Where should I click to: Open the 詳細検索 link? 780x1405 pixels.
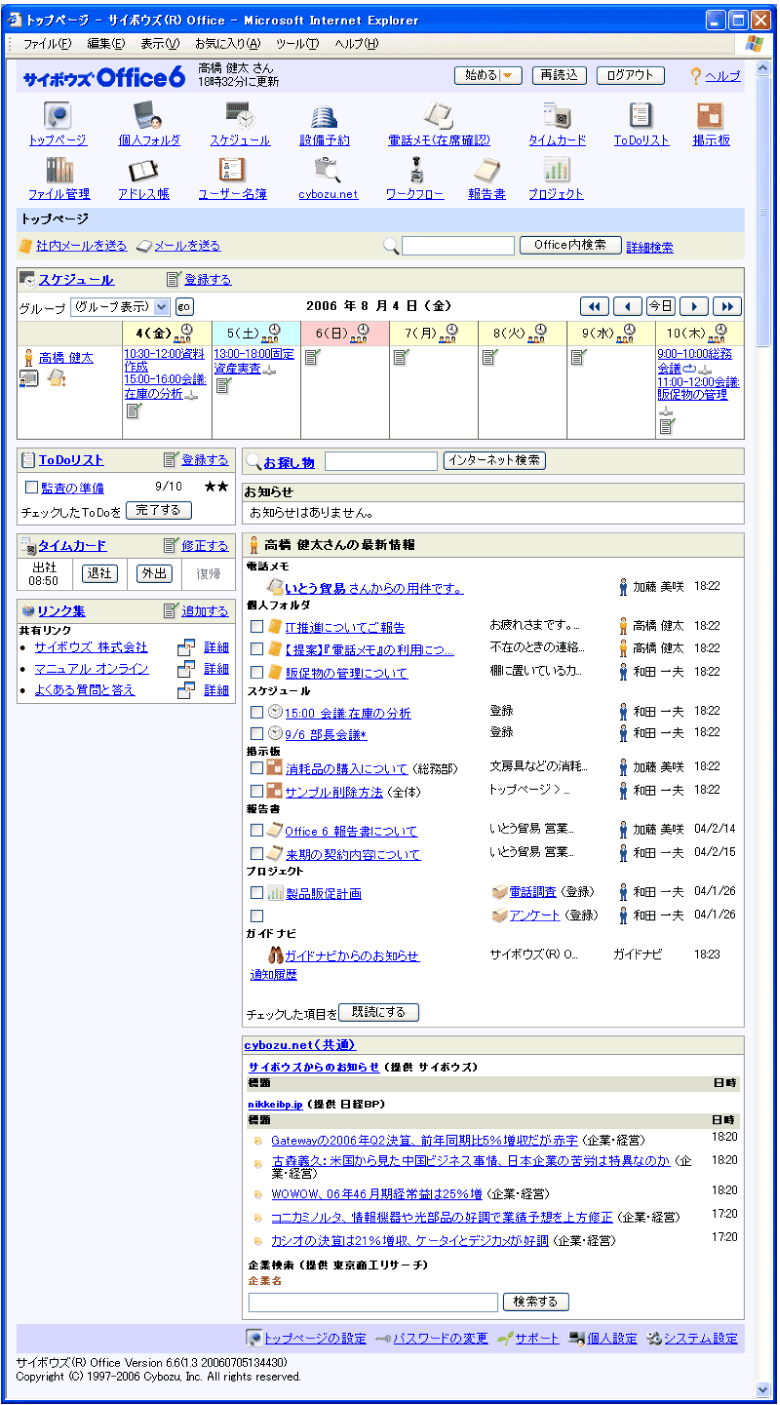[x=650, y=247]
